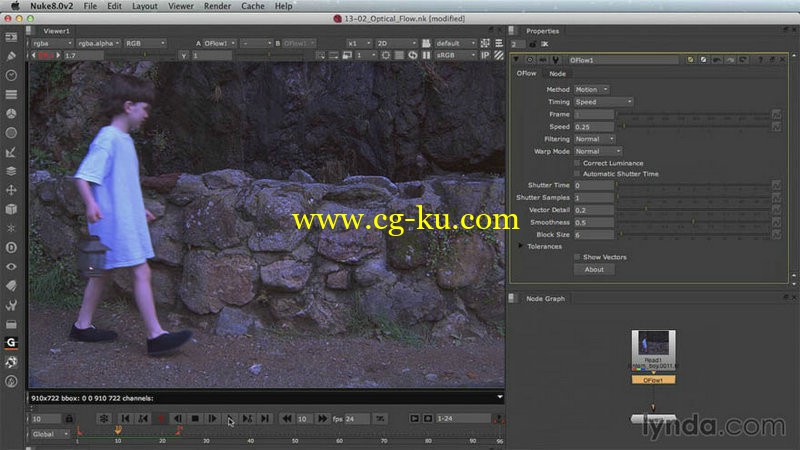
Task: Enable the Correct Luminance checkbox
Action: point(577,163)
